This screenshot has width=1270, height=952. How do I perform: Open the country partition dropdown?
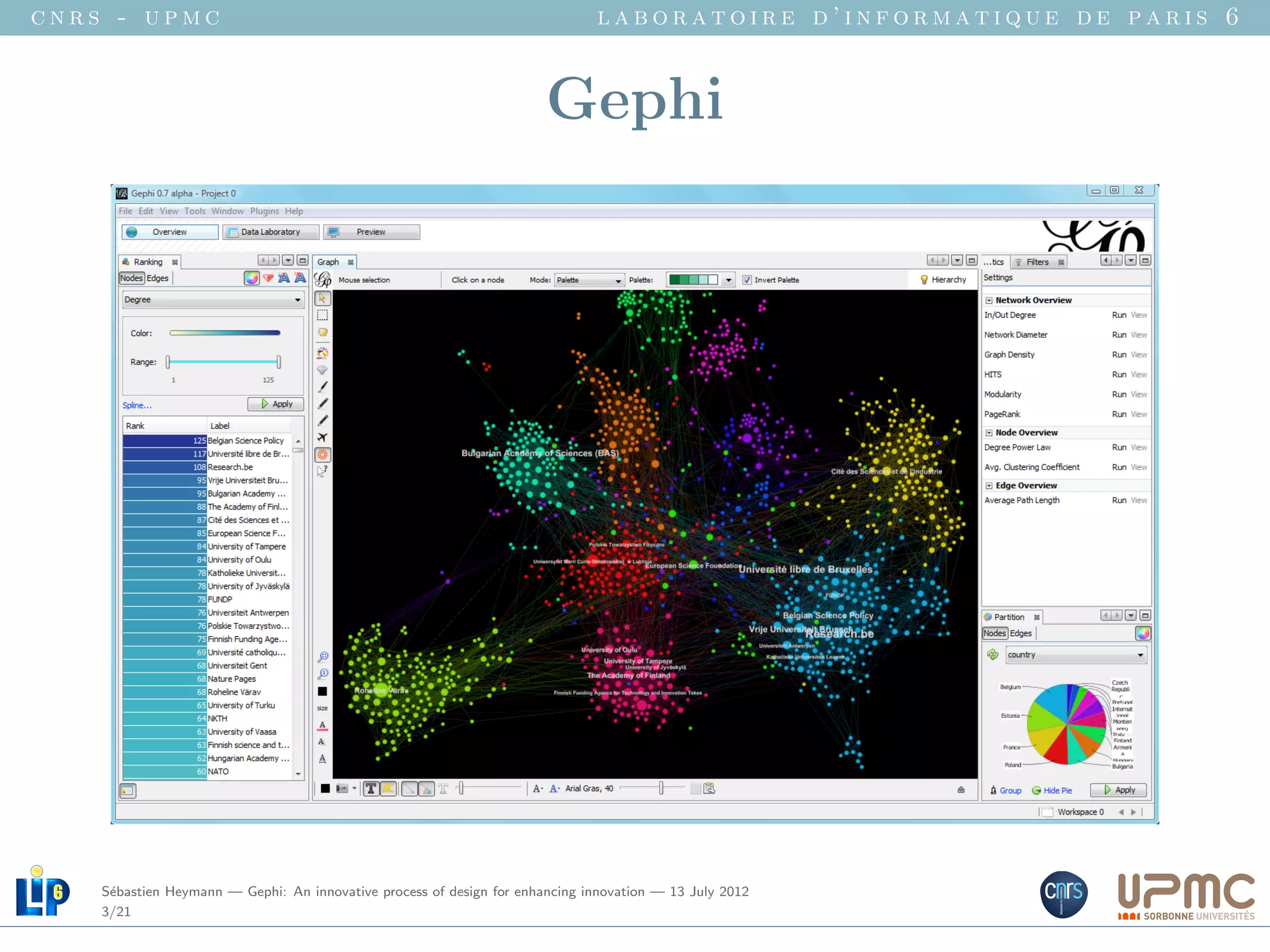pyautogui.click(x=1075, y=655)
